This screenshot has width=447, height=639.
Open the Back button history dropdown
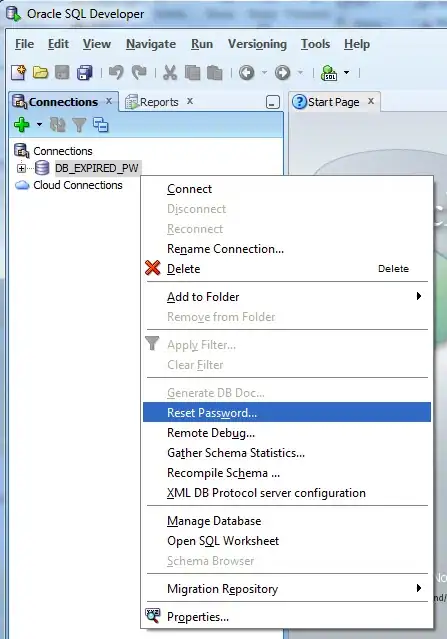[x=264, y=73]
